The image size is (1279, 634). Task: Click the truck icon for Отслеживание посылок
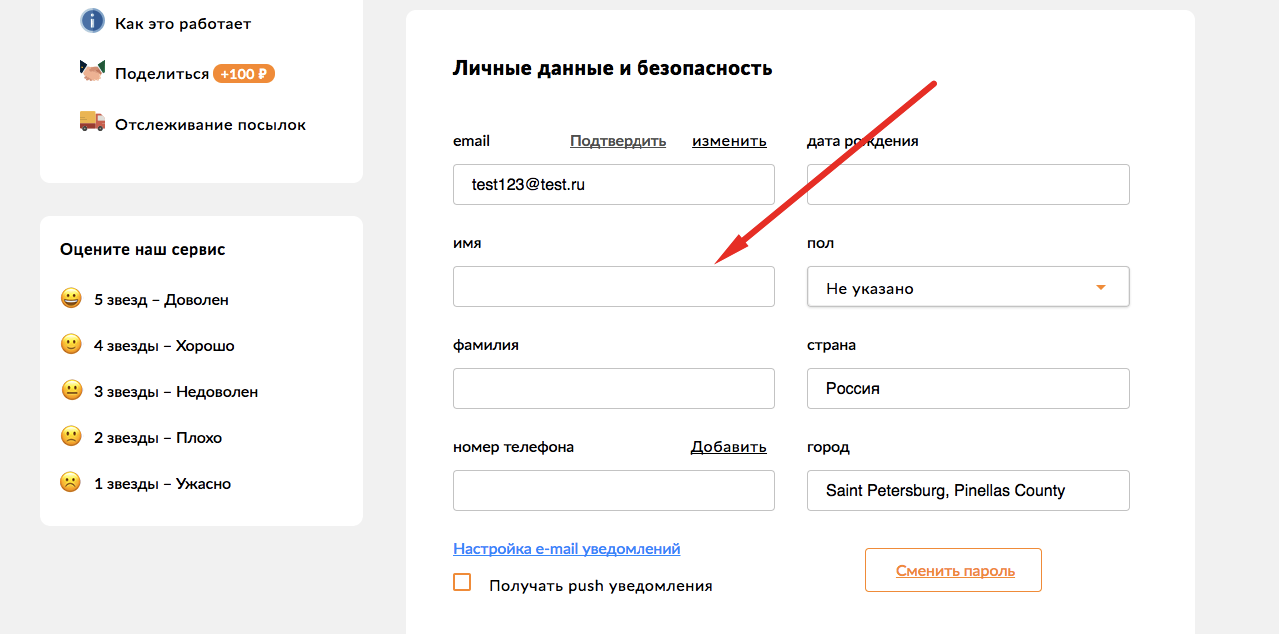point(92,121)
